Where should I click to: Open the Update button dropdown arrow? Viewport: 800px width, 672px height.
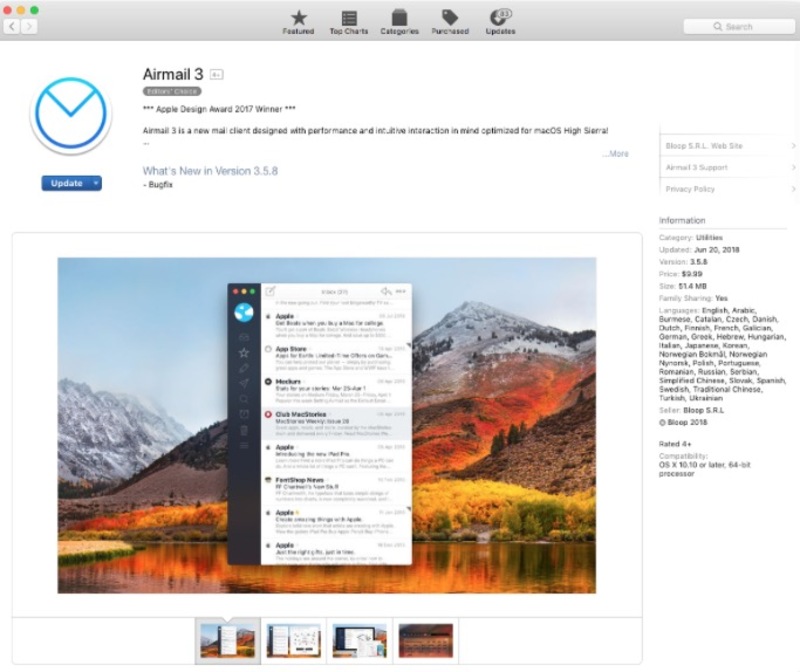(96, 183)
